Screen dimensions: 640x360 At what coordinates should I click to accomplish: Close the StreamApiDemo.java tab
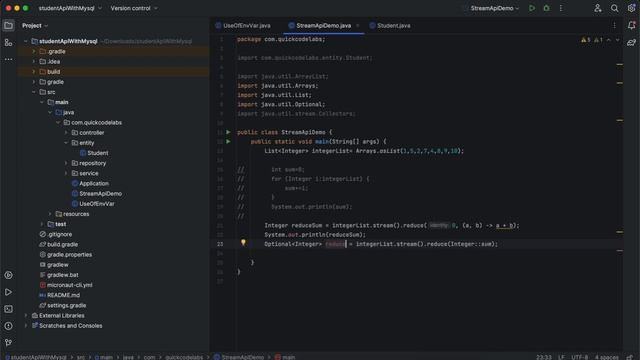click(358, 26)
